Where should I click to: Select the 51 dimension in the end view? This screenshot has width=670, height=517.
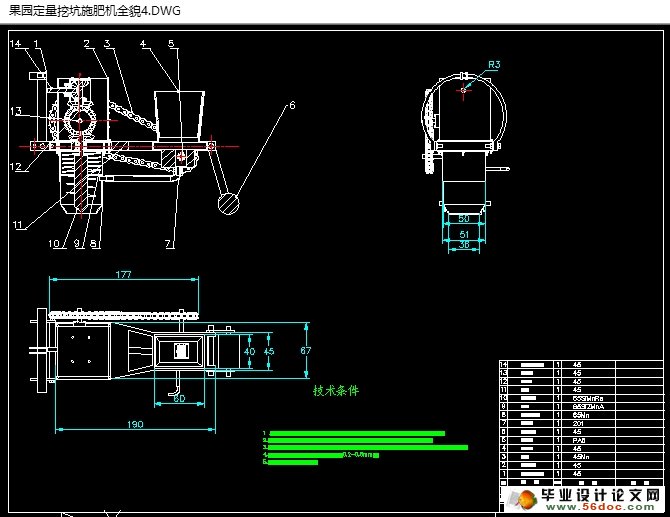[464, 235]
